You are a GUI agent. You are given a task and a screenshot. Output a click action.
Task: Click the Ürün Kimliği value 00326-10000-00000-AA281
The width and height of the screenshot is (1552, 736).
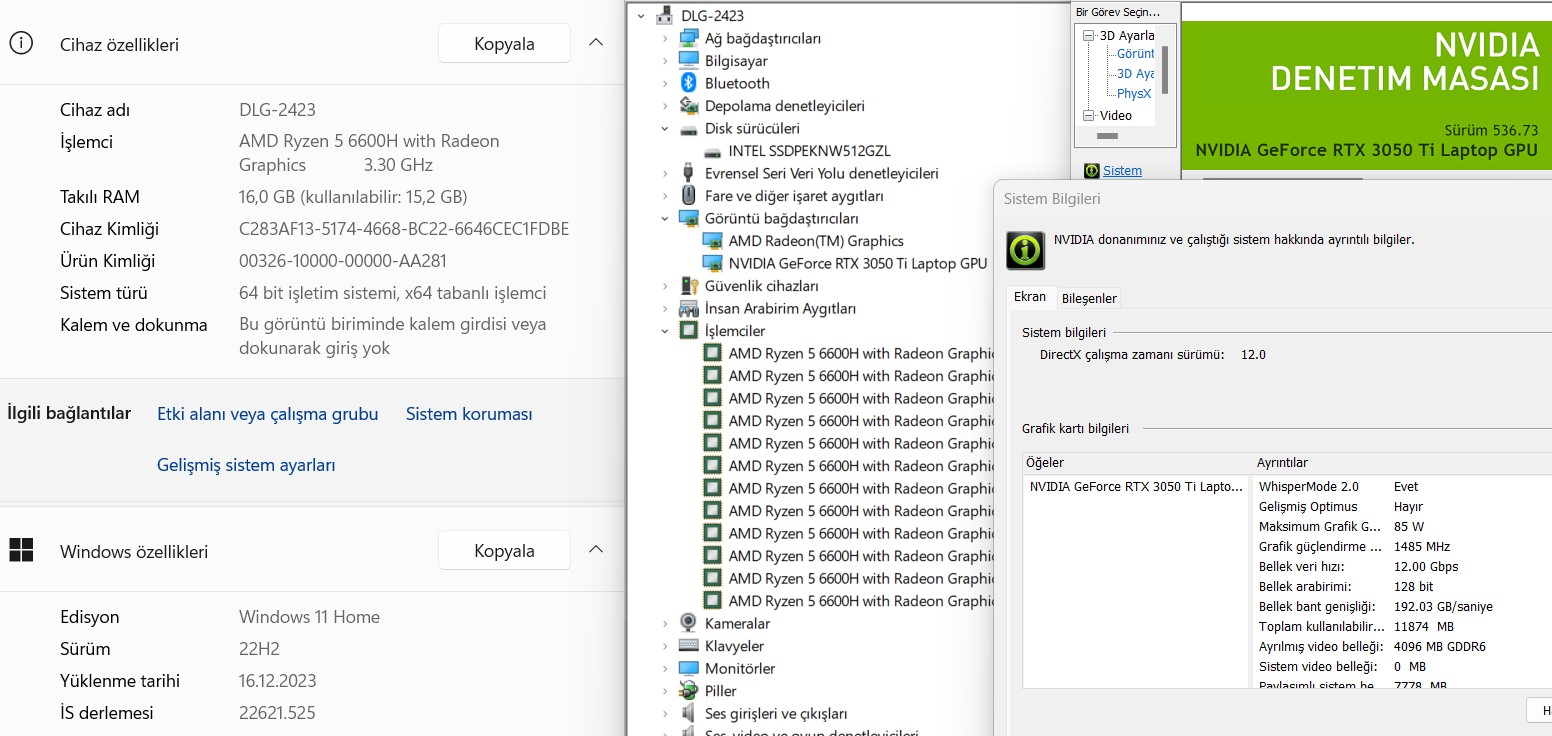pos(343,261)
